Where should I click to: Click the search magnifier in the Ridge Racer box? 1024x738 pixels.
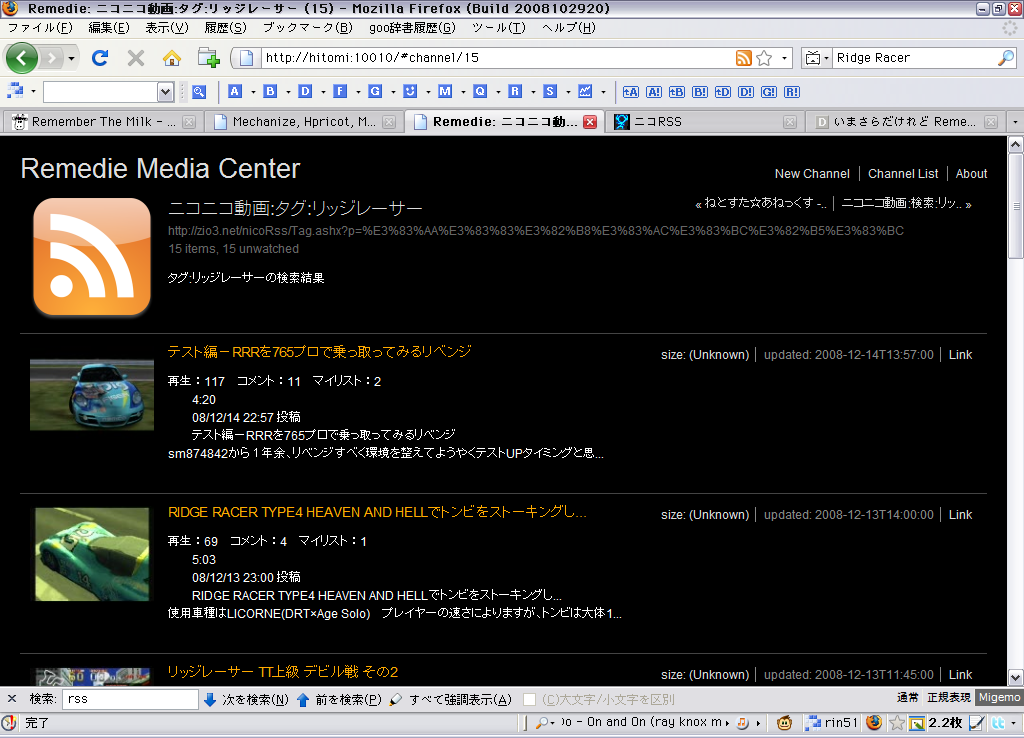[1006, 58]
